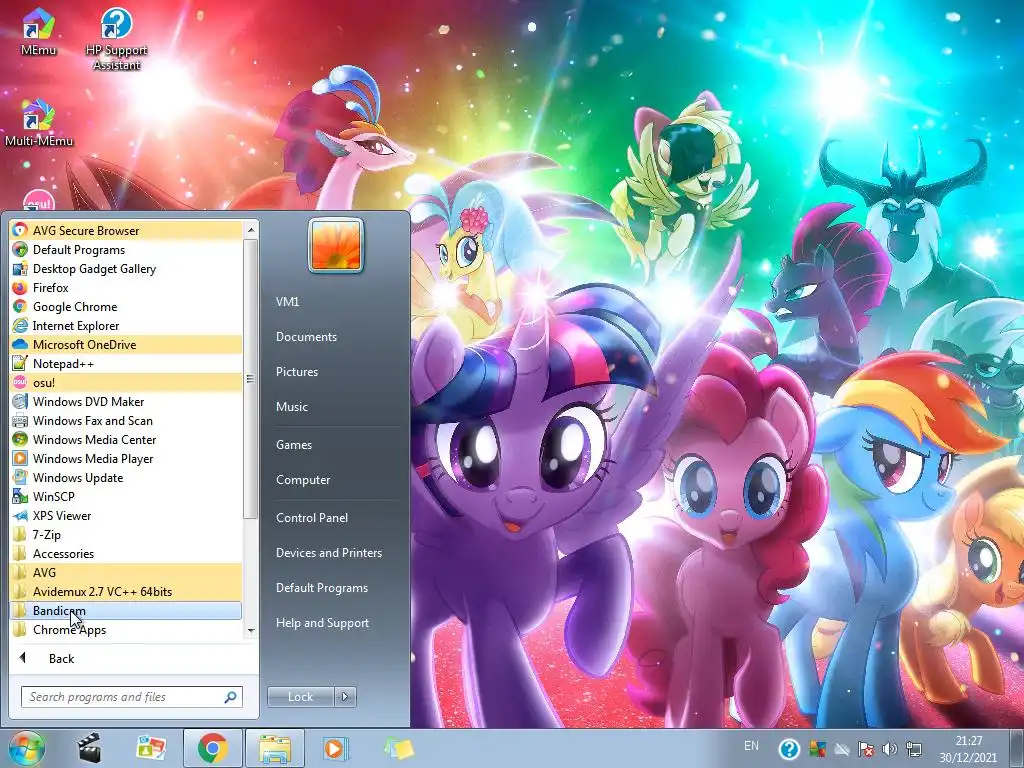Click the network tray icon
Screen dimensions: 1024x768
(914, 749)
